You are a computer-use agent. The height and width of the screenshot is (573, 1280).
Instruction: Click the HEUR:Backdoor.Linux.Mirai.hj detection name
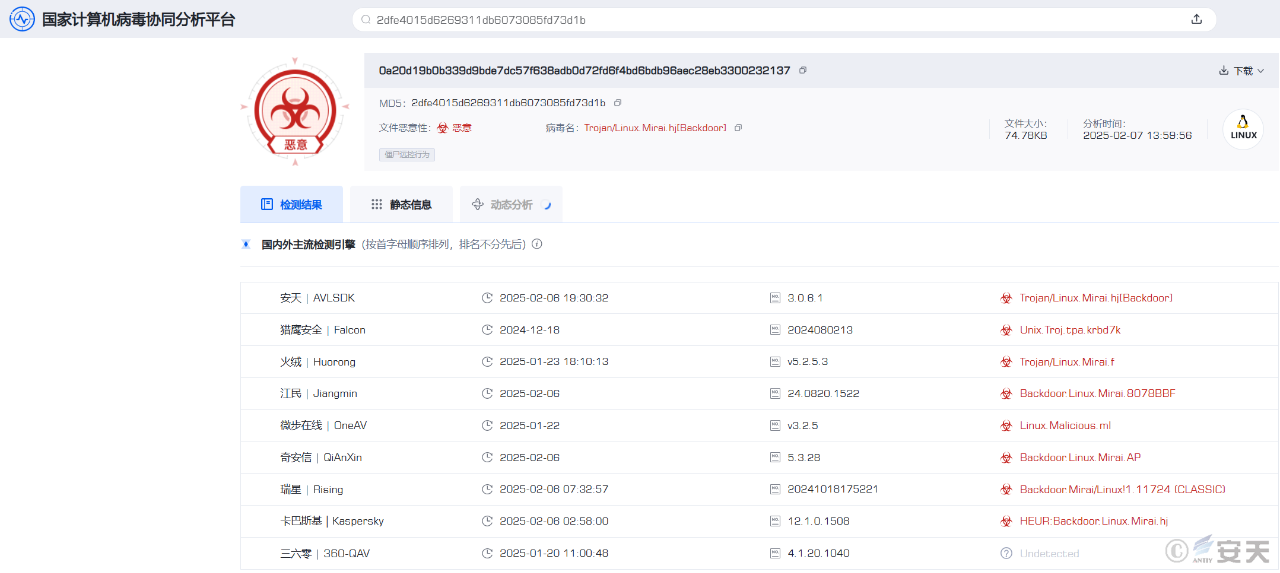coord(1094,522)
